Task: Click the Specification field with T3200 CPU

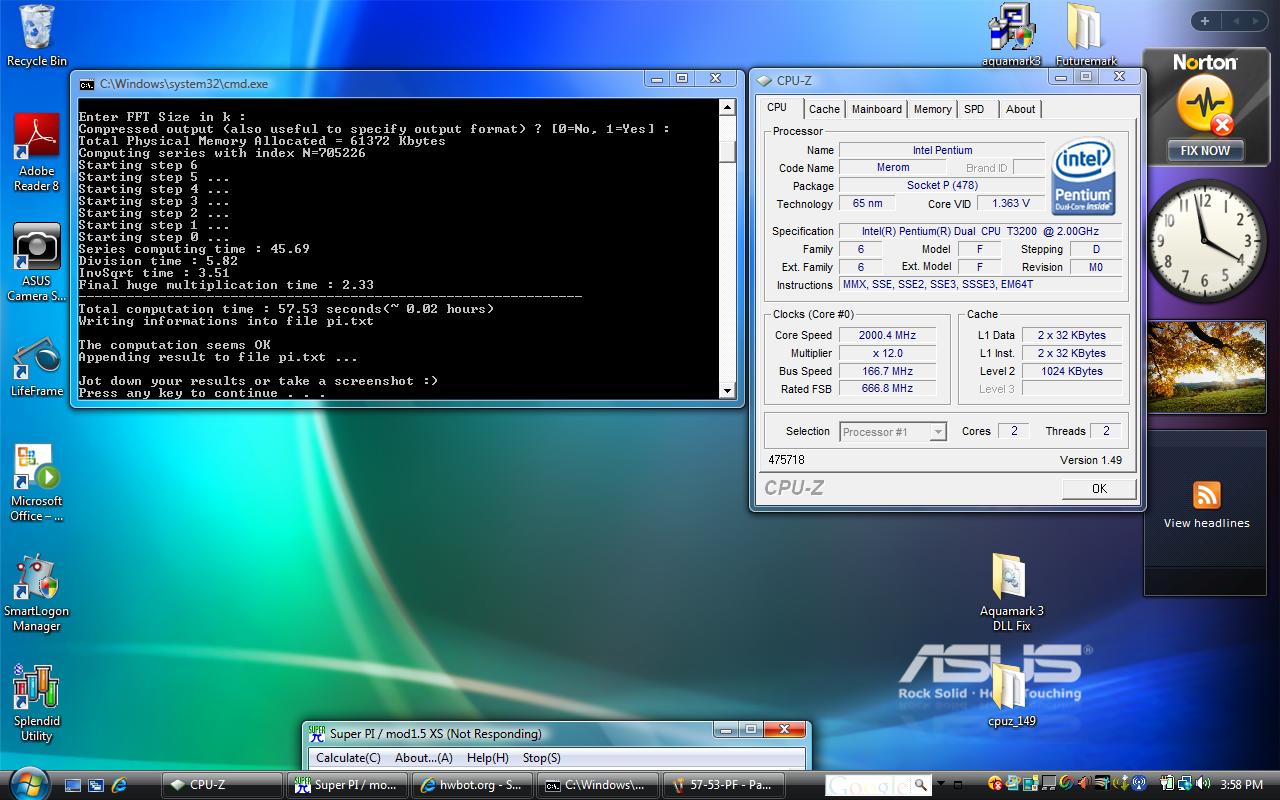Action: [x=981, y=231]
